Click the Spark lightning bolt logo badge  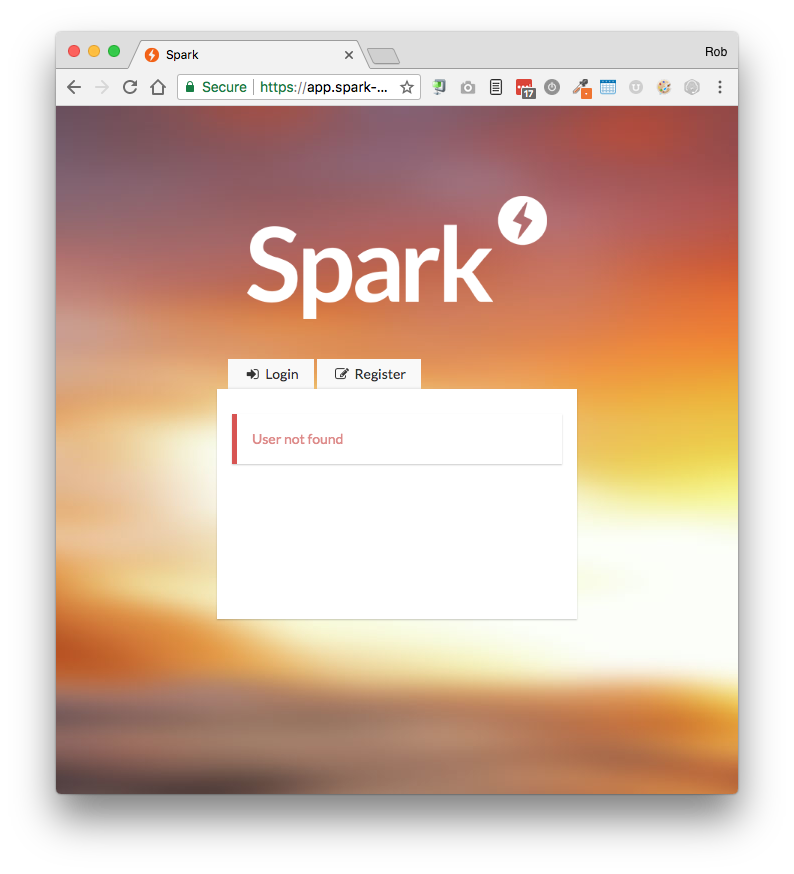[x=522, y=220]
